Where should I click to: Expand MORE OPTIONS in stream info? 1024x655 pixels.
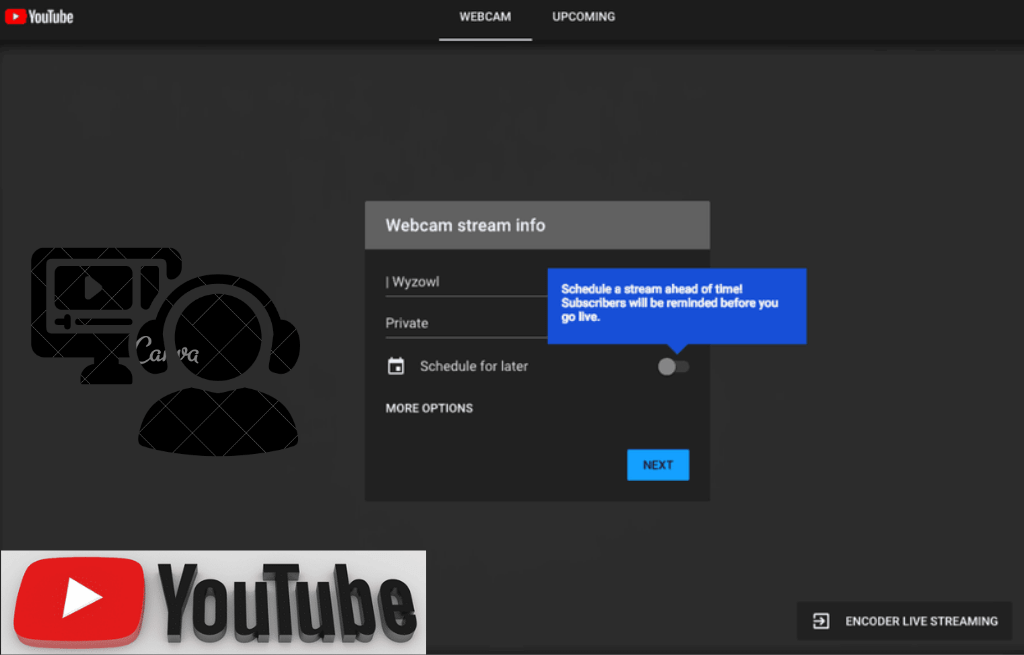pyautogui.click(x=429, y=408)
